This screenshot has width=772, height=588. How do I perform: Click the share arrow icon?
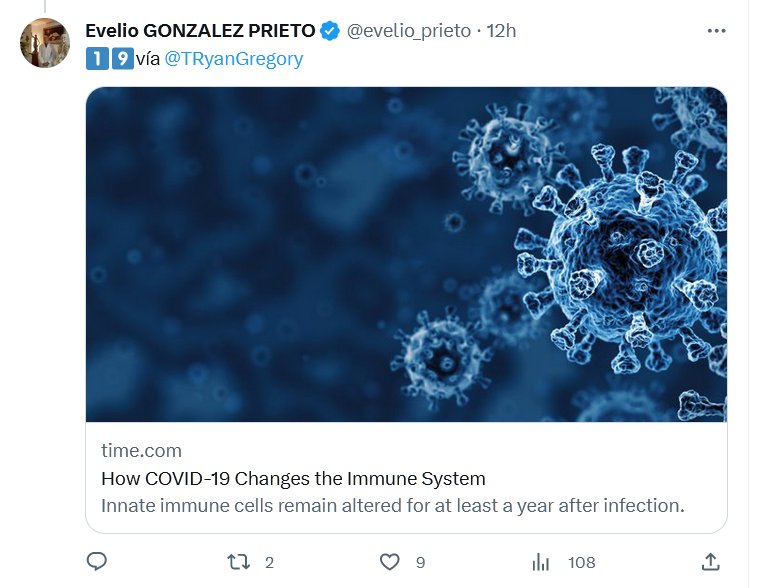(710, 562)
